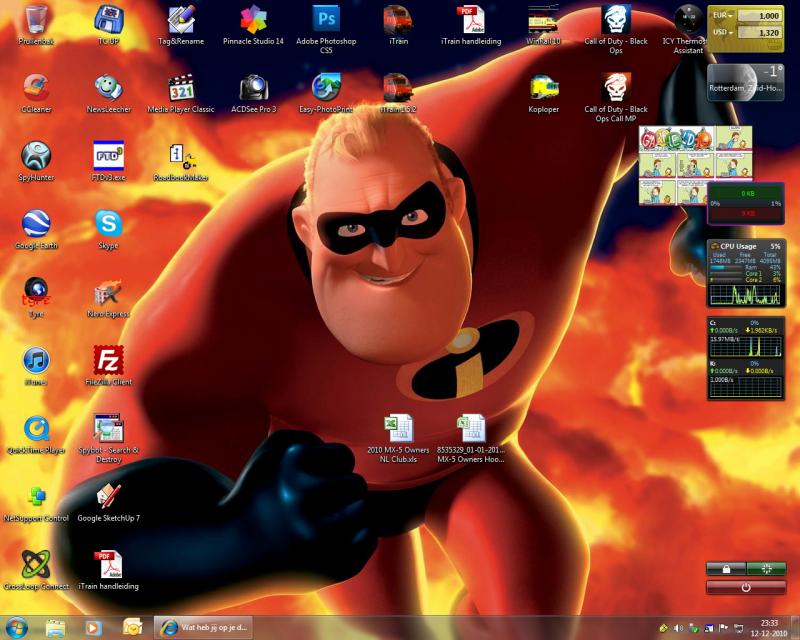Open the Prullenbak recycle bin

36,24
